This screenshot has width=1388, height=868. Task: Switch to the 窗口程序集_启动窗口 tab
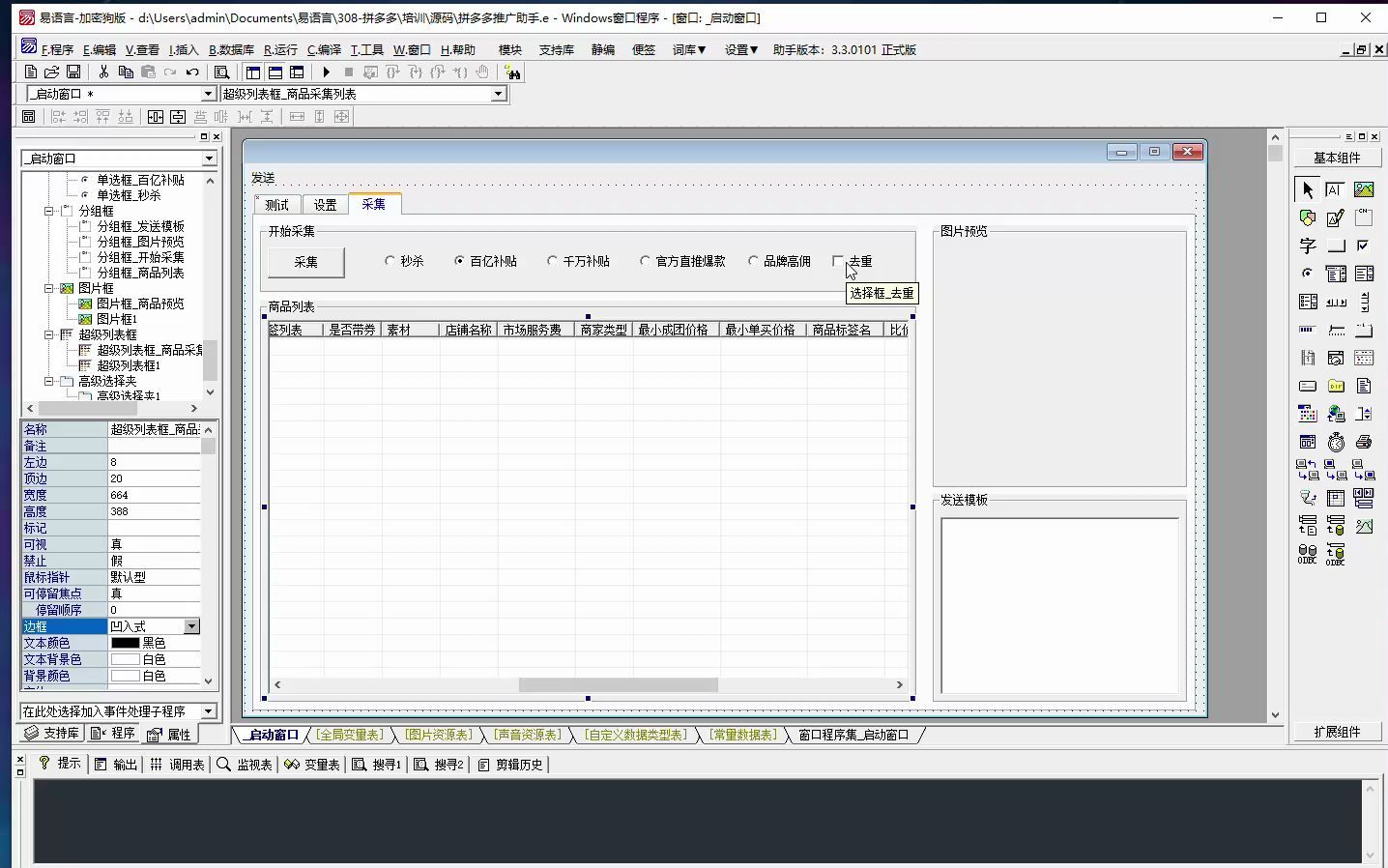point(853,735)
